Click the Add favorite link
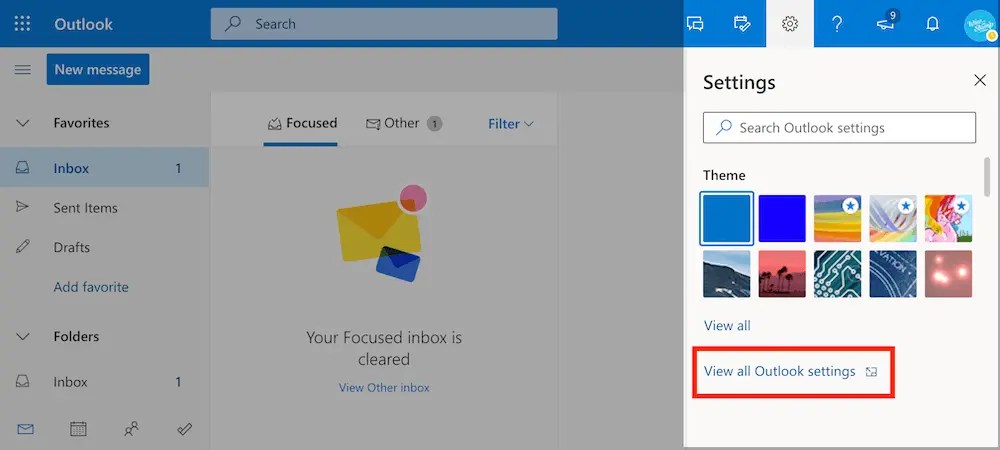 91,287
